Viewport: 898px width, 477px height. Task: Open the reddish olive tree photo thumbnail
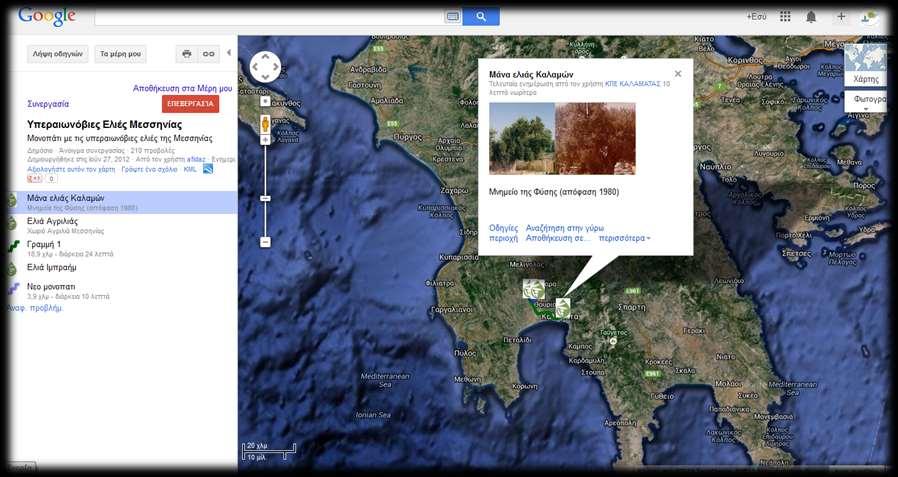click(x=595, y=138)
